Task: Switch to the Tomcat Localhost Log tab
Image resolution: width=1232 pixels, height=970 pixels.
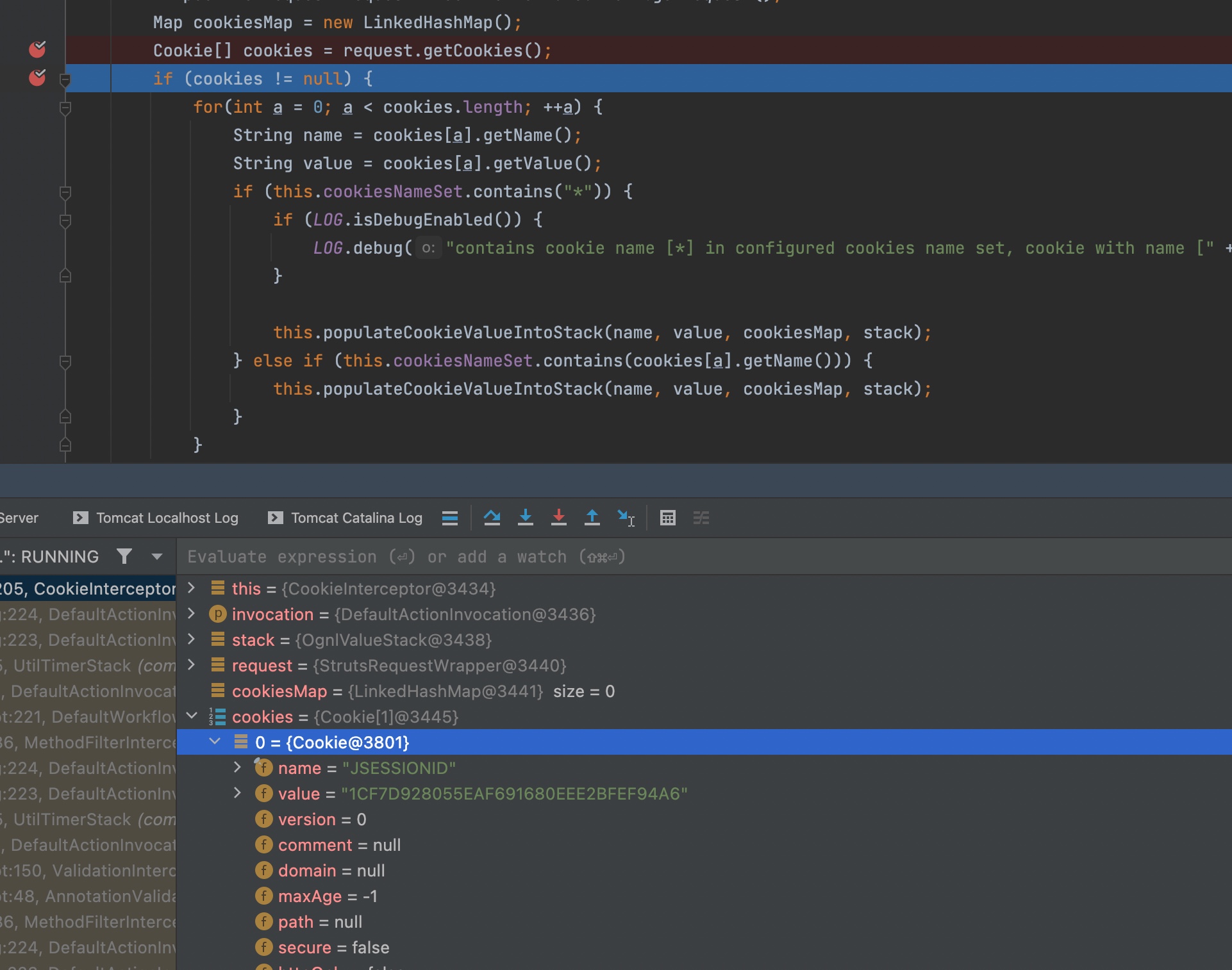Action: pyautogui.click(x=156, y=518)
